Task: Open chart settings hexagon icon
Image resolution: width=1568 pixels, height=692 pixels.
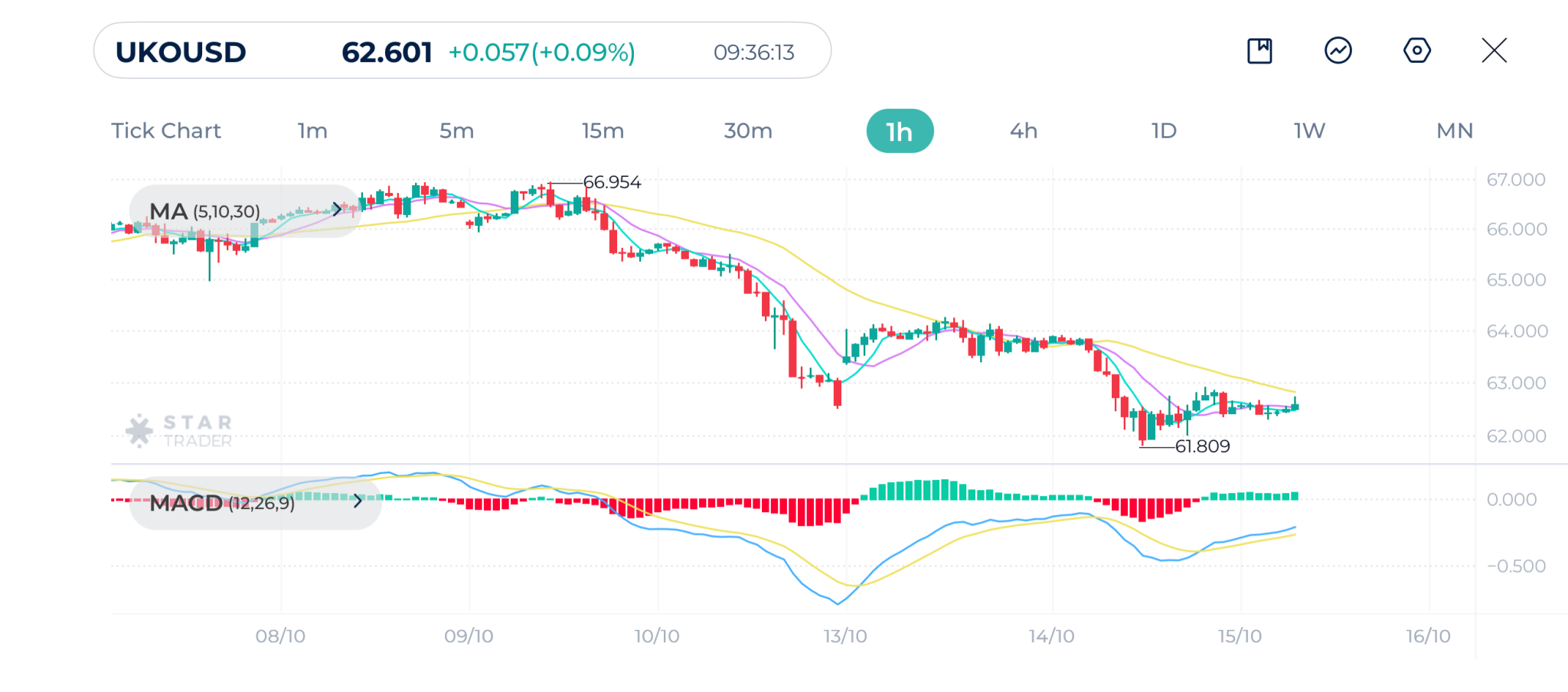Action: [x=1416, y=51]
